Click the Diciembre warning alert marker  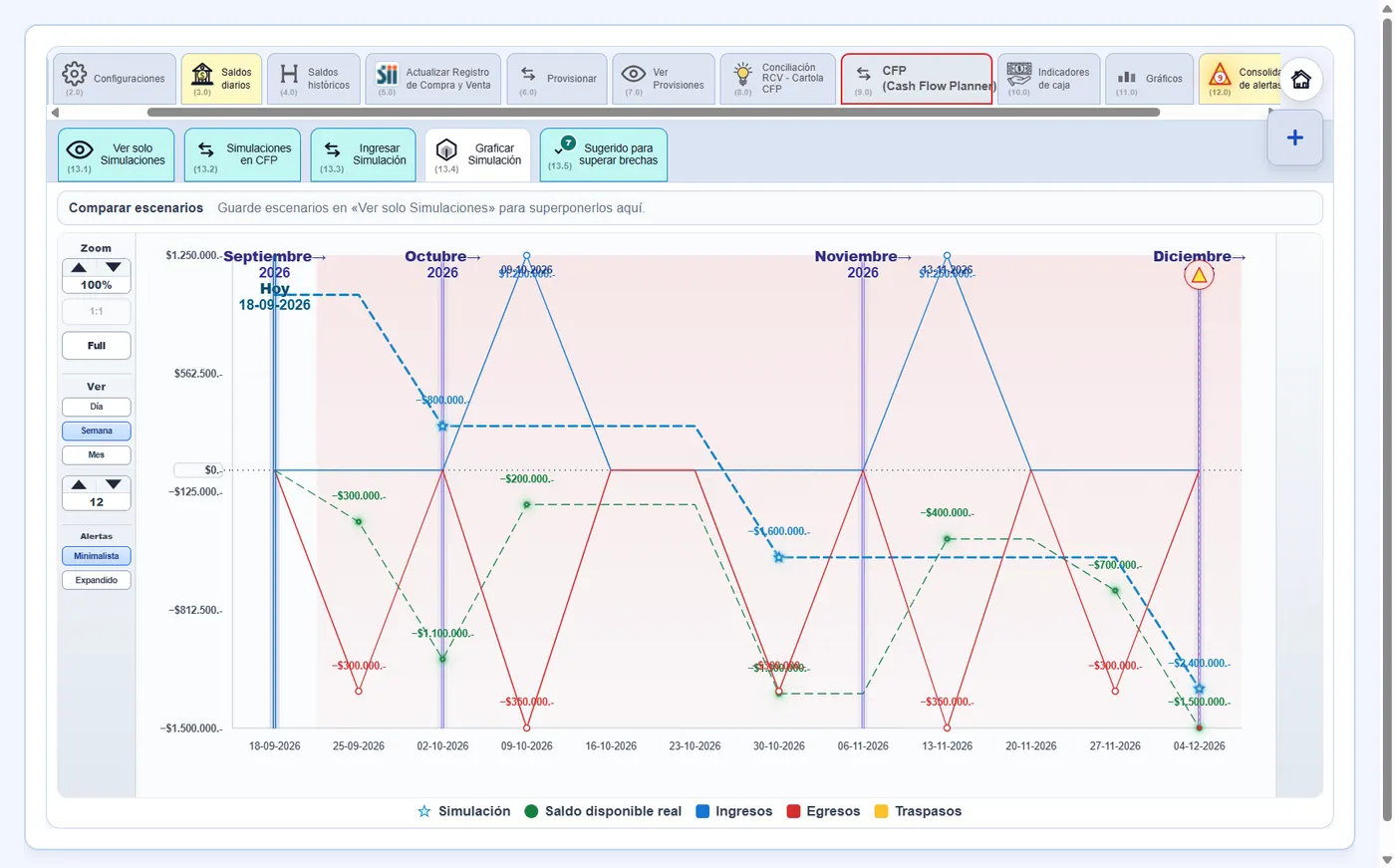pyautogui.click(x=1199, y=275)
